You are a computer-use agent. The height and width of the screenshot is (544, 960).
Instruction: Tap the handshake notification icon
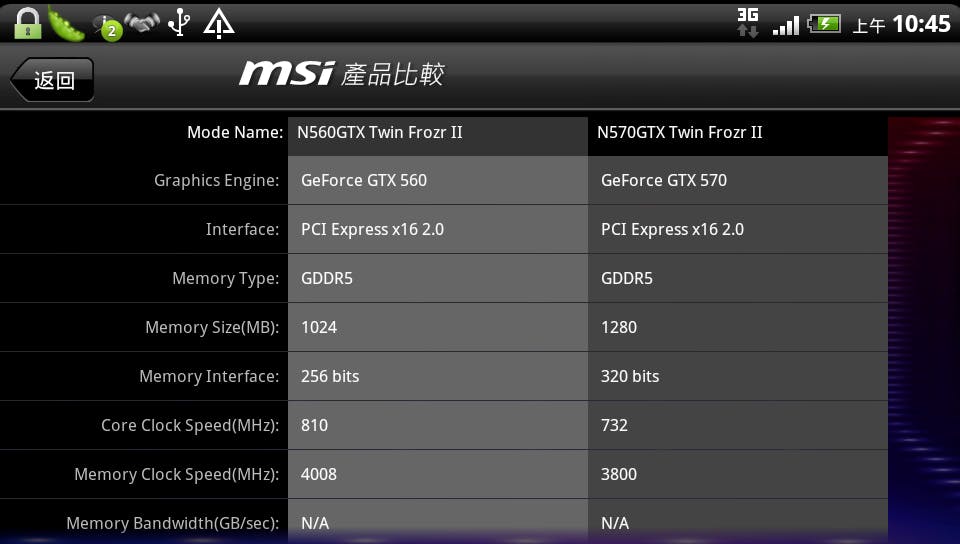pos(142,23)
